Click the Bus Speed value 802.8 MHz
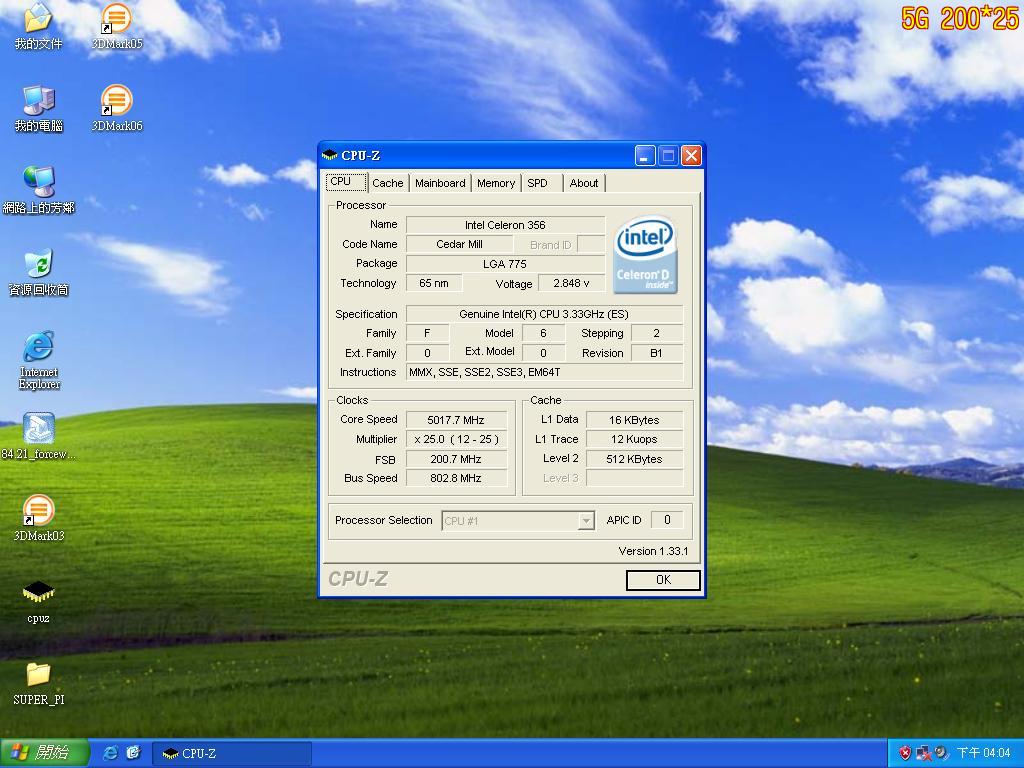 coord(456,478)
